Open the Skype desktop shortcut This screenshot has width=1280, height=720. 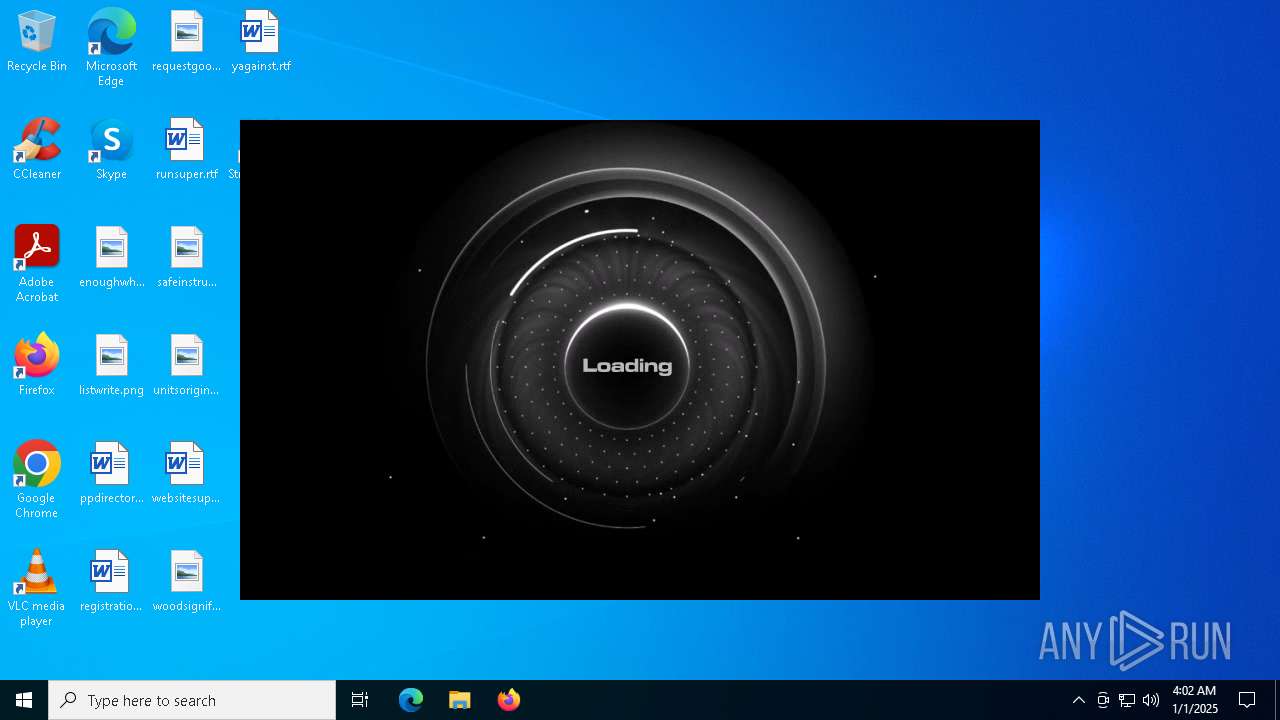111,150
